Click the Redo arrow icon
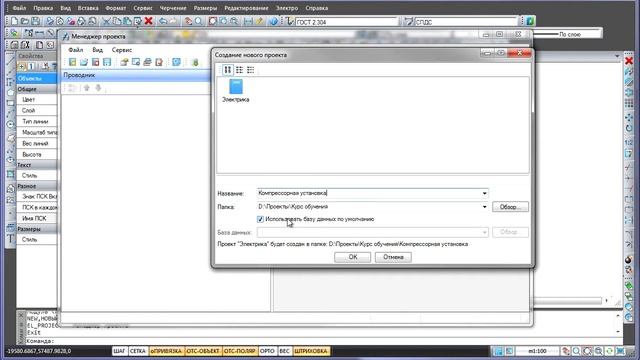This screenshot has width=640, height=360. click(x=173, y=21)
